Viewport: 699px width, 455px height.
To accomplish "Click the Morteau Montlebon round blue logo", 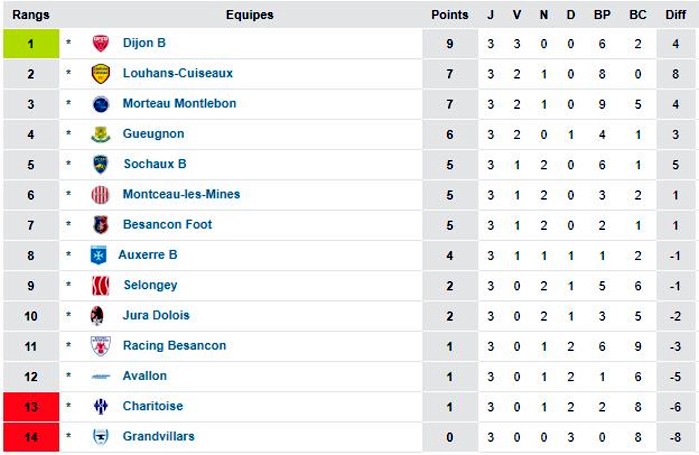I will click(x=101, y=104).
